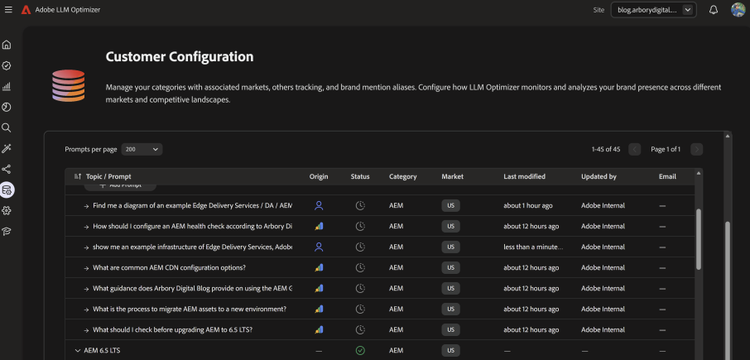
Task: Collapse the AEM 6.5 LTS topic
Action: coord(77,350)
